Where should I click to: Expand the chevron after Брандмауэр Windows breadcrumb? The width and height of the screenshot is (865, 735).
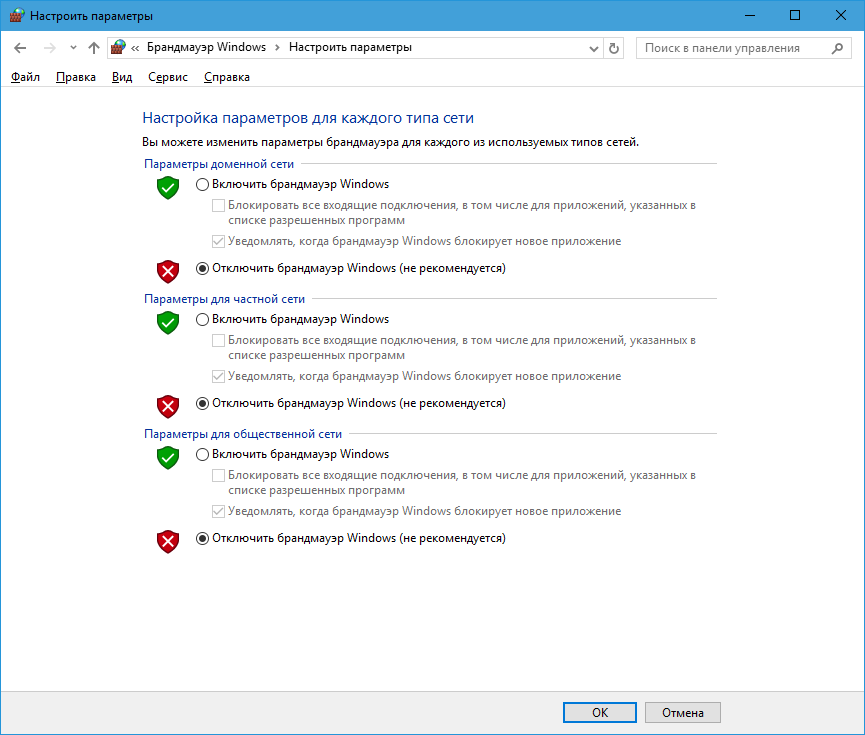(x=277, y=48)
